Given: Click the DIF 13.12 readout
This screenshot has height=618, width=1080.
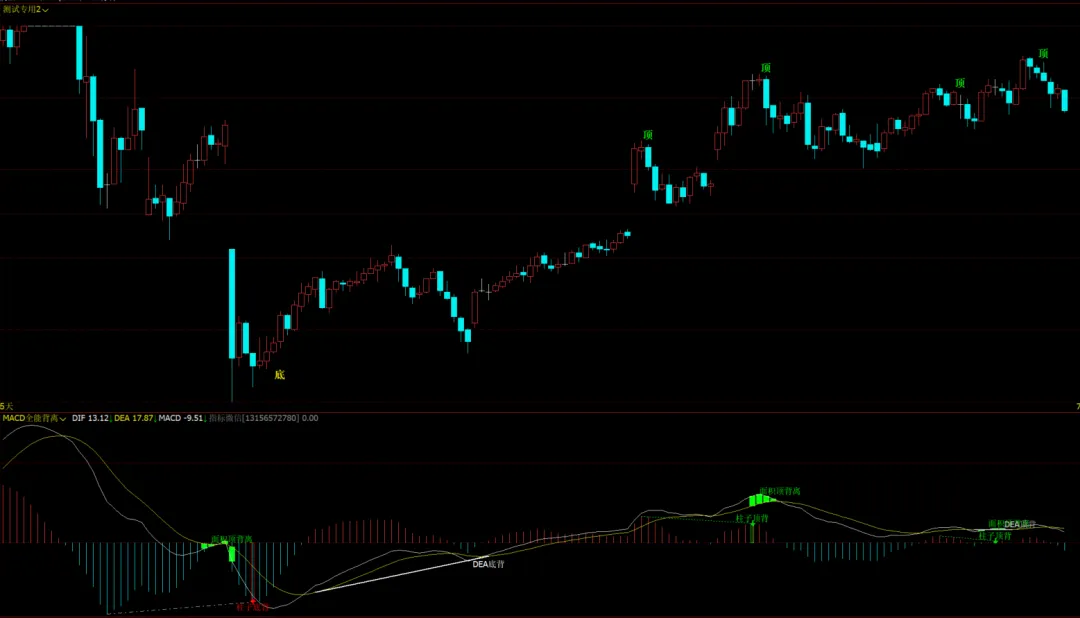Looking at the screenshot, I should click(90, 418).
